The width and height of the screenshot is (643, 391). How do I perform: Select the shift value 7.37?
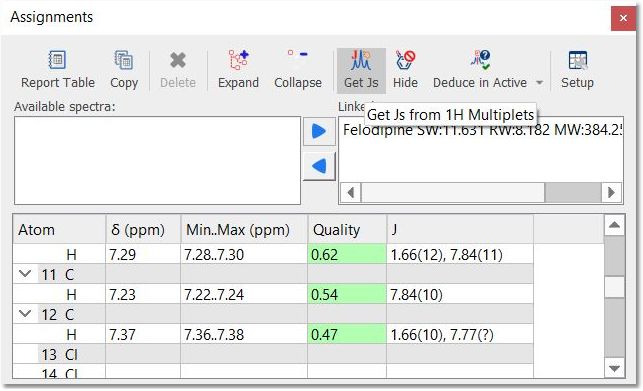point(143,334)
